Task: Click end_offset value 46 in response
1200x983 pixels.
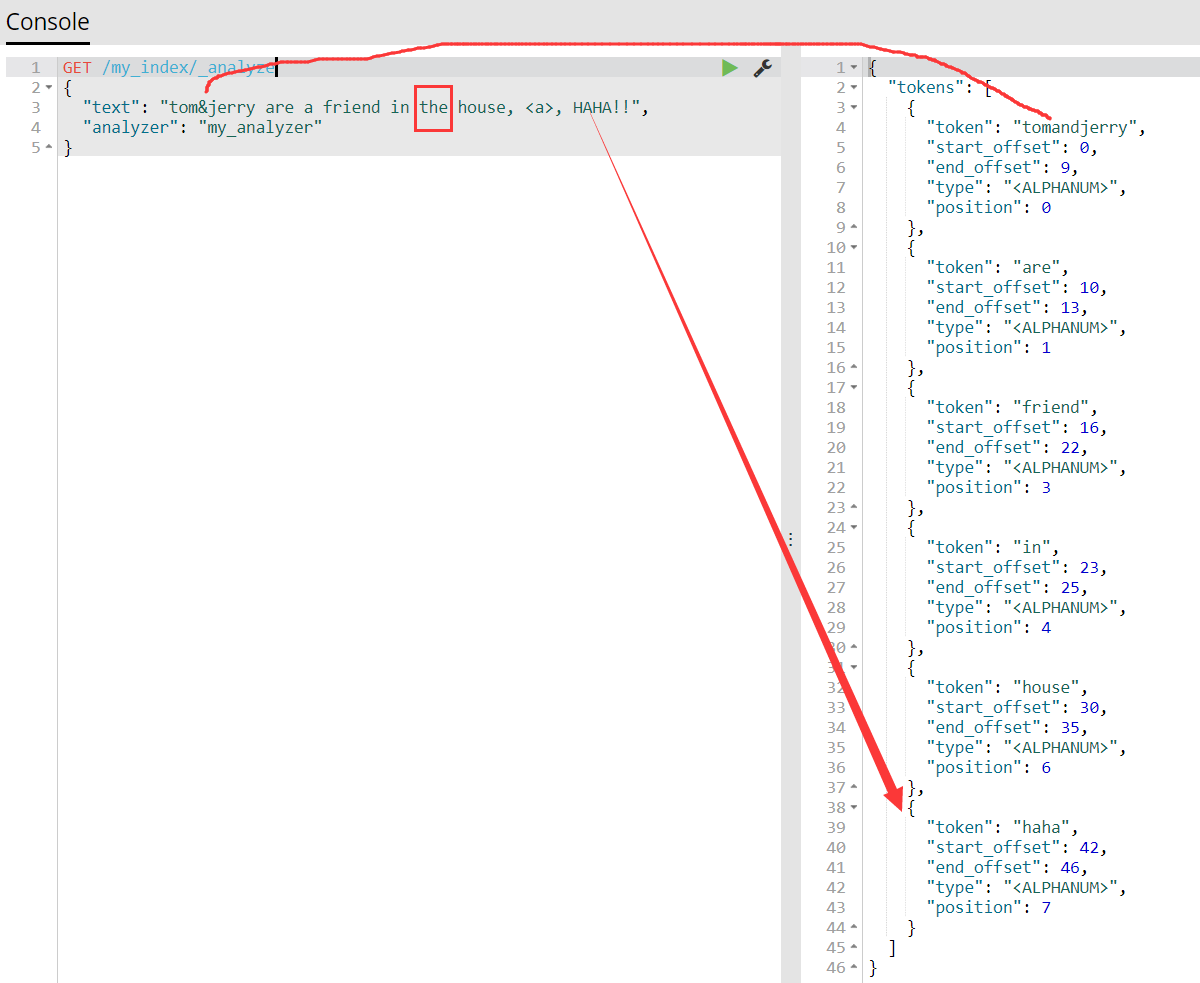Action: pyautogui.click(x=1071, y=867)
